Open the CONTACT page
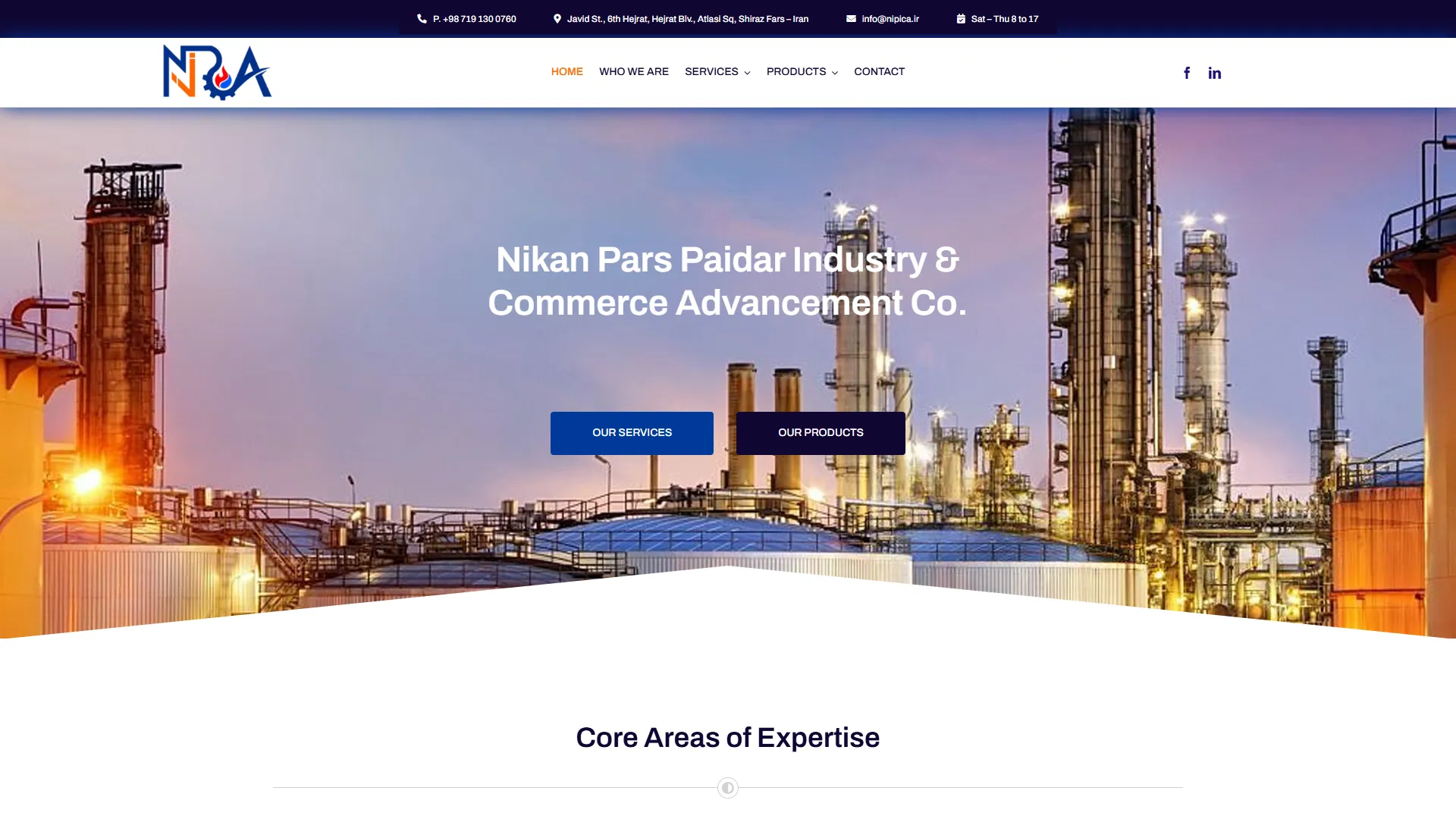Viewport: 1456px width, 819px height. tap(880, 71)
